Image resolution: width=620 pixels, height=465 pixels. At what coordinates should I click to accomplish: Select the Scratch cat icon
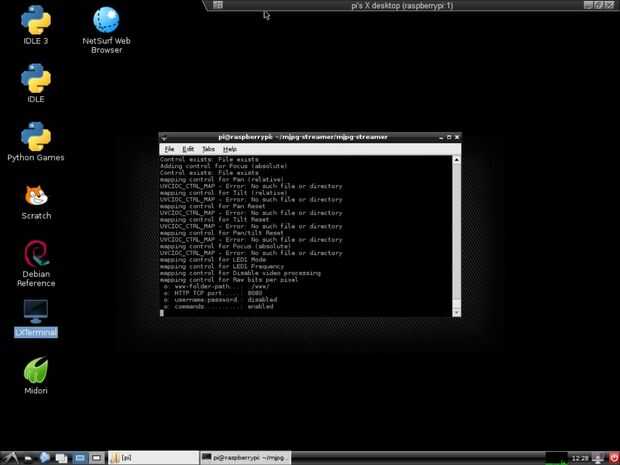(x=36, y=195)
